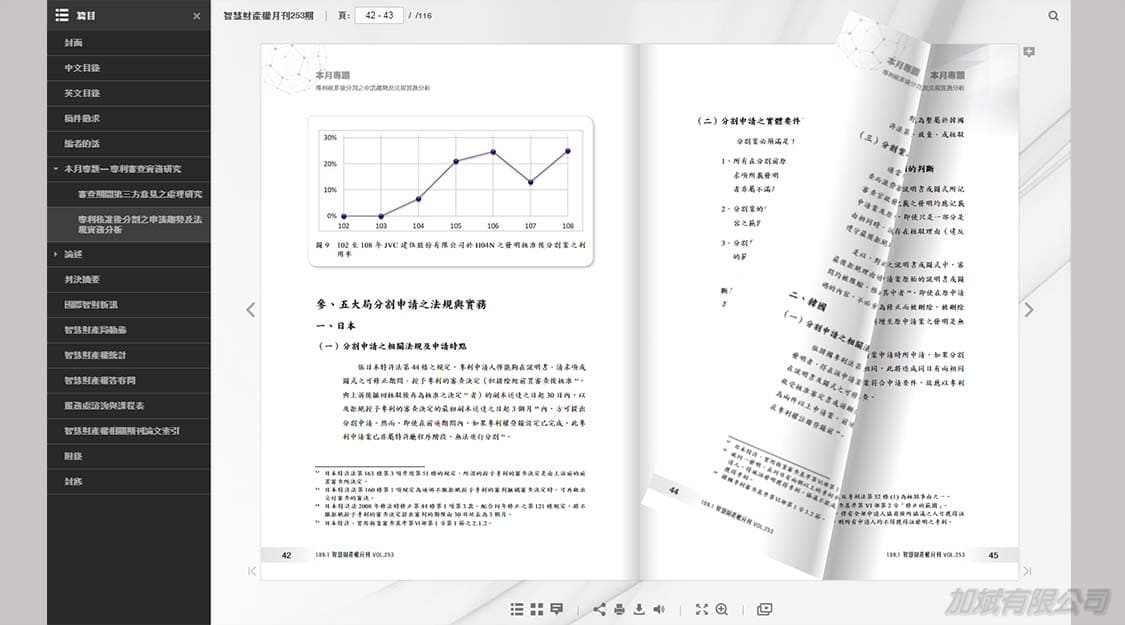Open the 國際智財新訊 entry
Image resolution: width=1125 pixels, height=625 pixels.
[x=129, y=305]
